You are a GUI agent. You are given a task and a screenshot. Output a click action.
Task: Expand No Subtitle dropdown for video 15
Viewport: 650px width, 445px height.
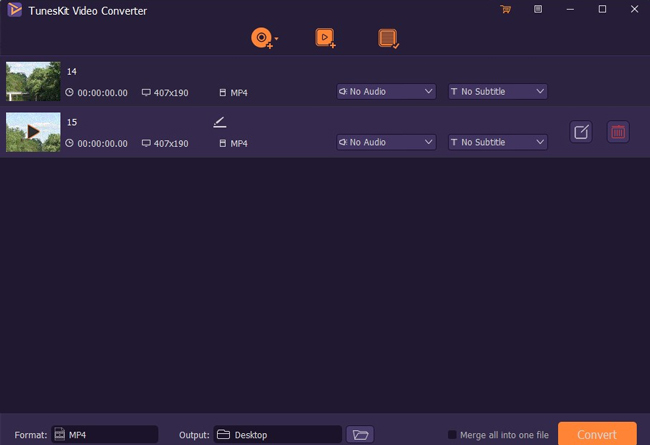tap(497, 142)
